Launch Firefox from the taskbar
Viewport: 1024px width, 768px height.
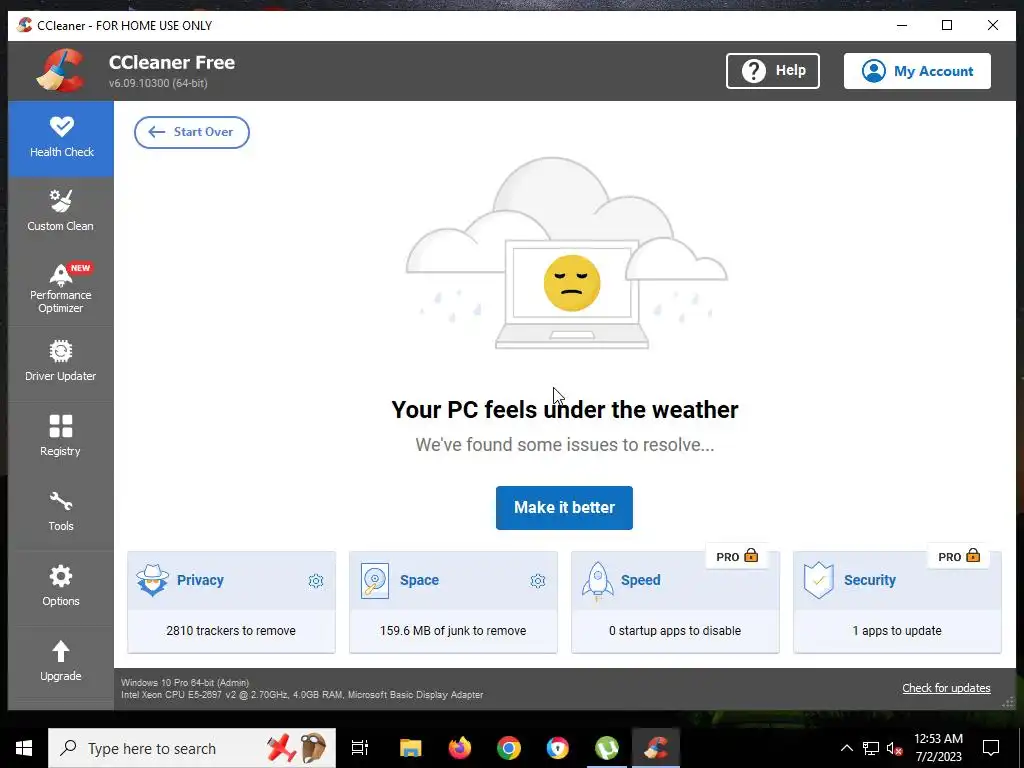(460, 748)
